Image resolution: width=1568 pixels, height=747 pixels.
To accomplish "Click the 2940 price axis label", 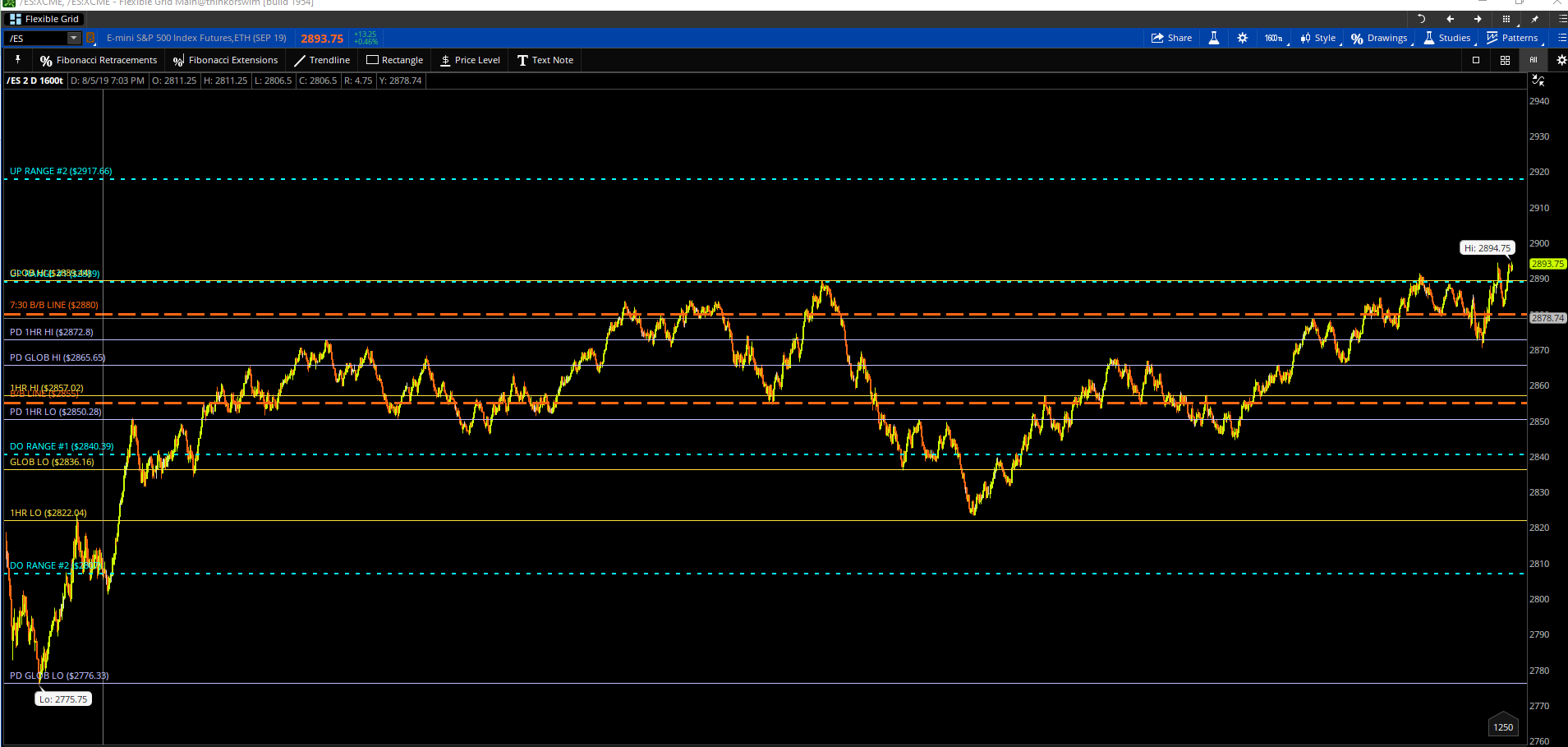I will tap(1539, 101).
